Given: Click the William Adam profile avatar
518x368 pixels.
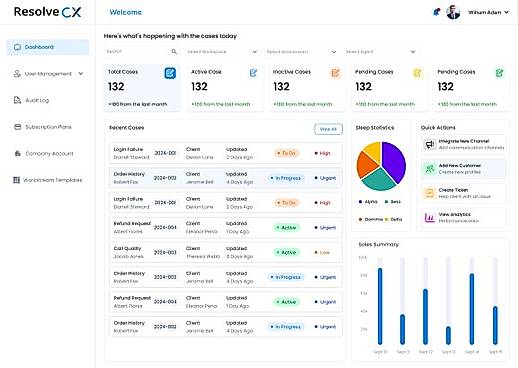Looking at the screenshot, I should tap(453, 12).
